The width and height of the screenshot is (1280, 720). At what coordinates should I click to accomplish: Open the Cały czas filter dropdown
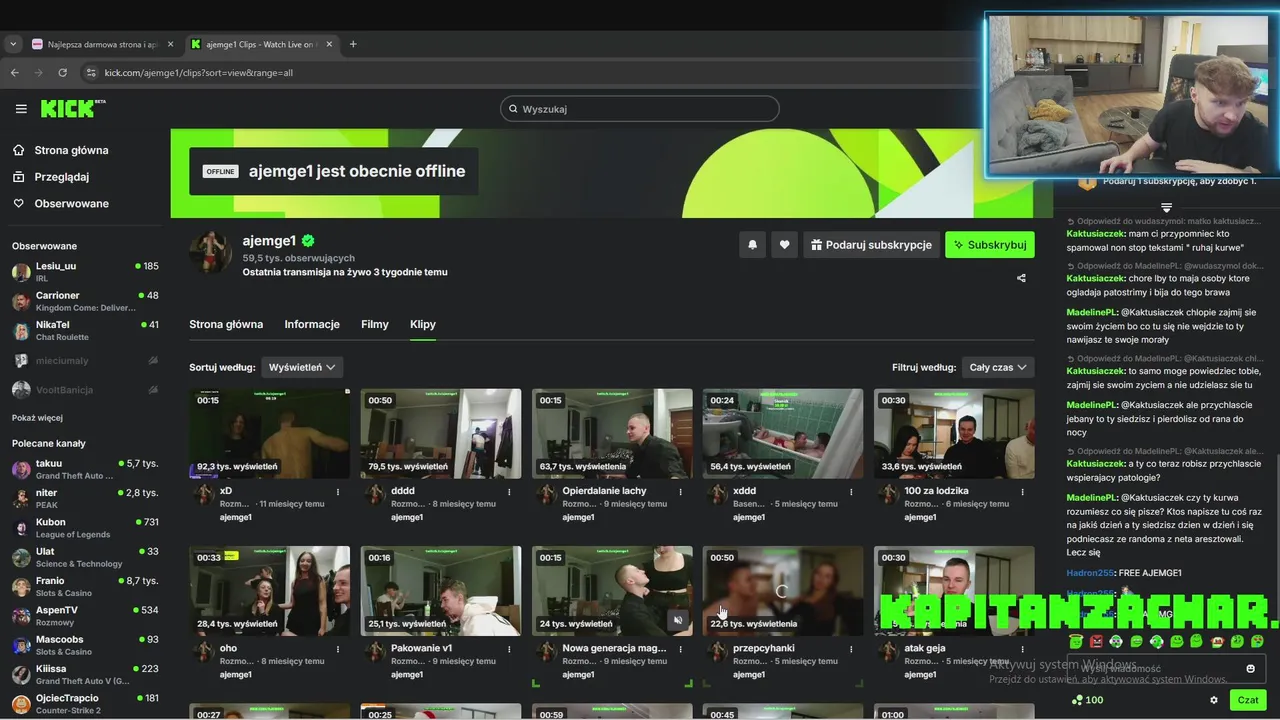click(x=998, y=367)
